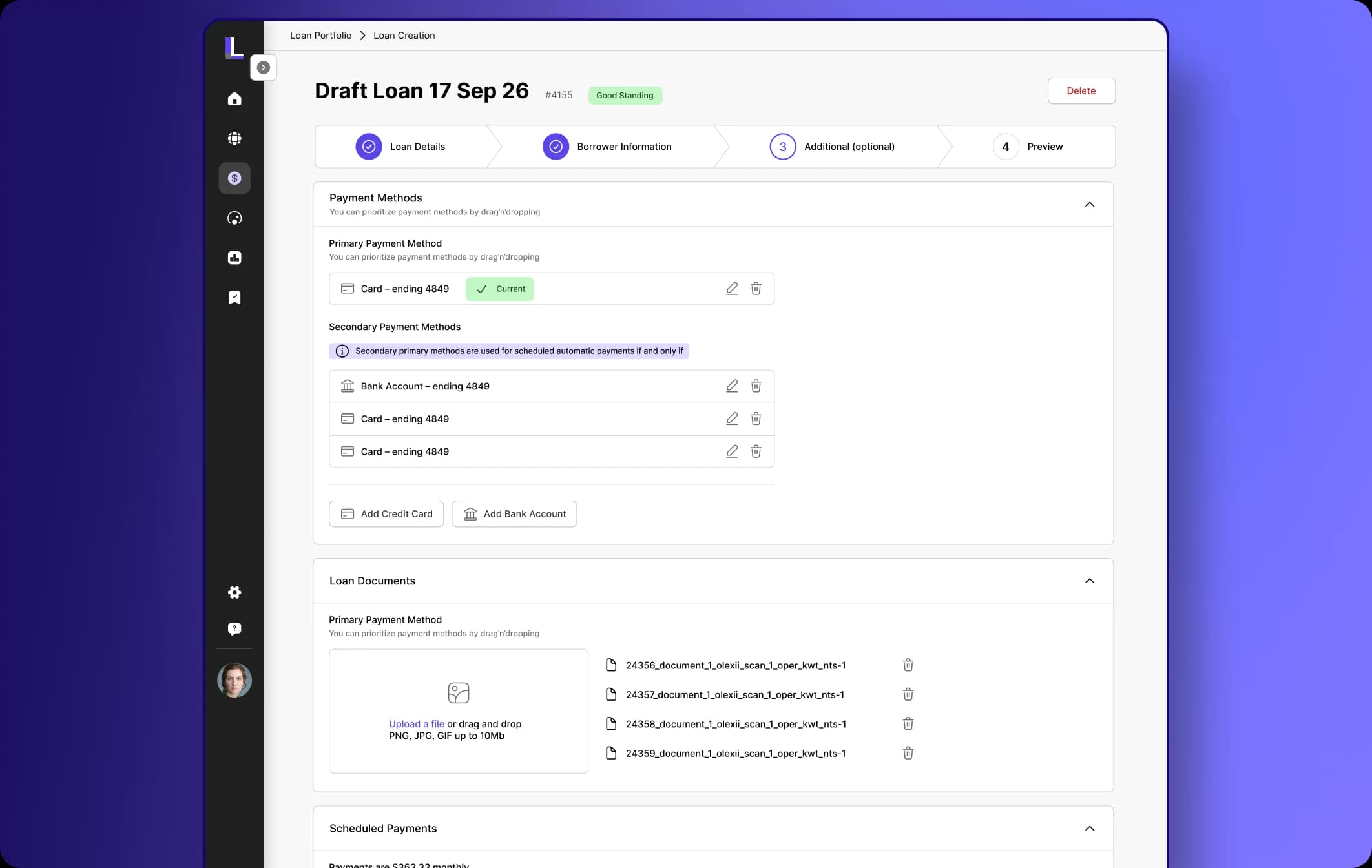This screenshot has height=868, width=1372.
Task: Open the home icon in sidebar
Action: point(234,99)
